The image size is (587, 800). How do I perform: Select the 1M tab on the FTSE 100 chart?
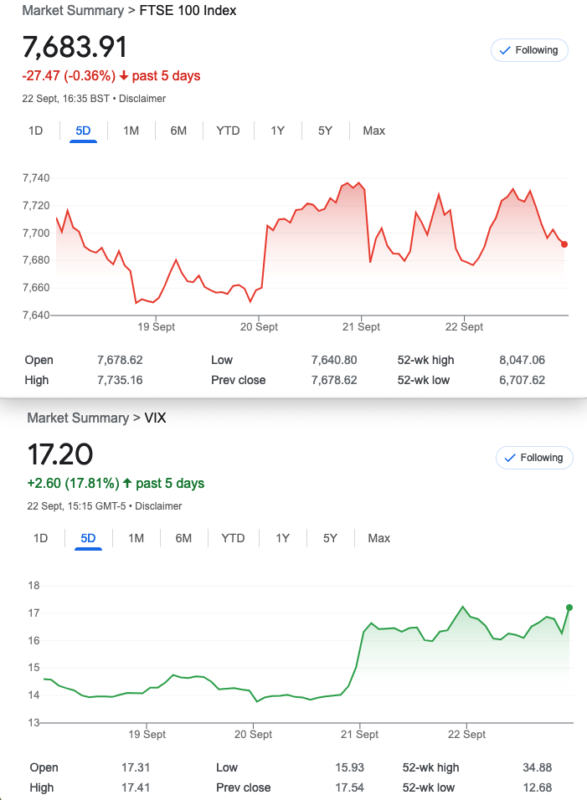(x=131, y=131)
